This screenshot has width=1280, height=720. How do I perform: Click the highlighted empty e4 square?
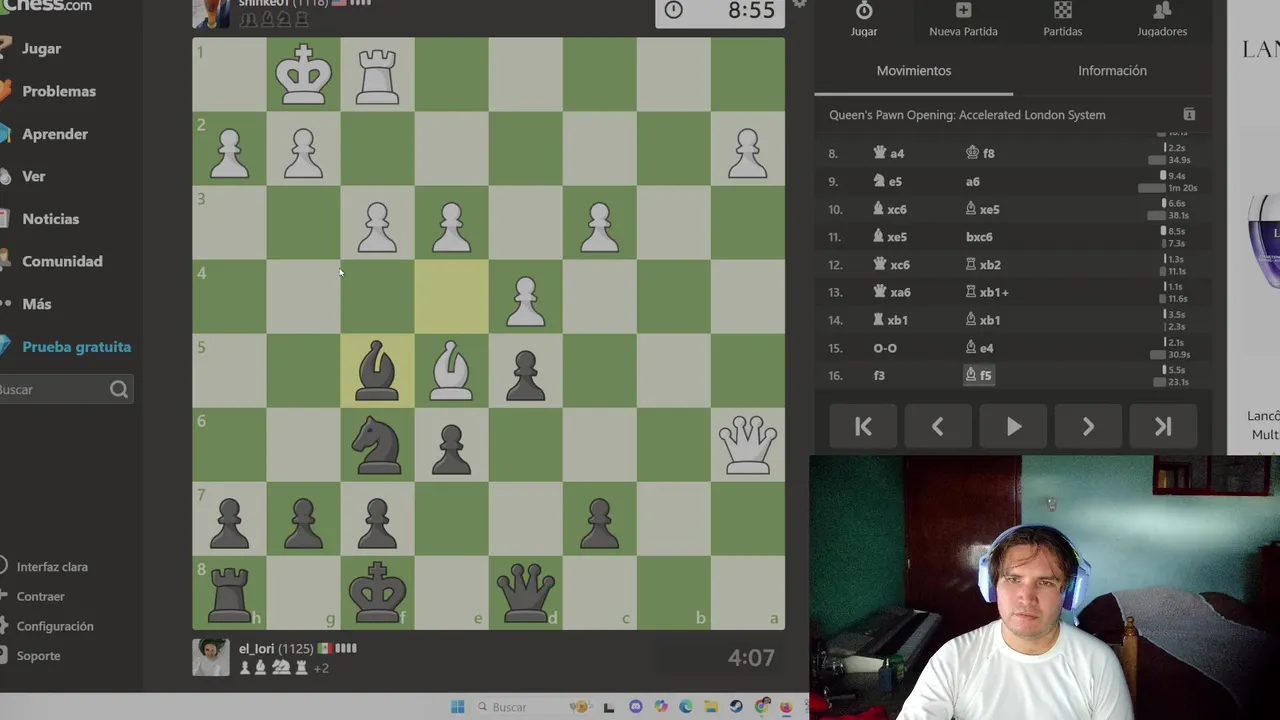pos(451,297)
